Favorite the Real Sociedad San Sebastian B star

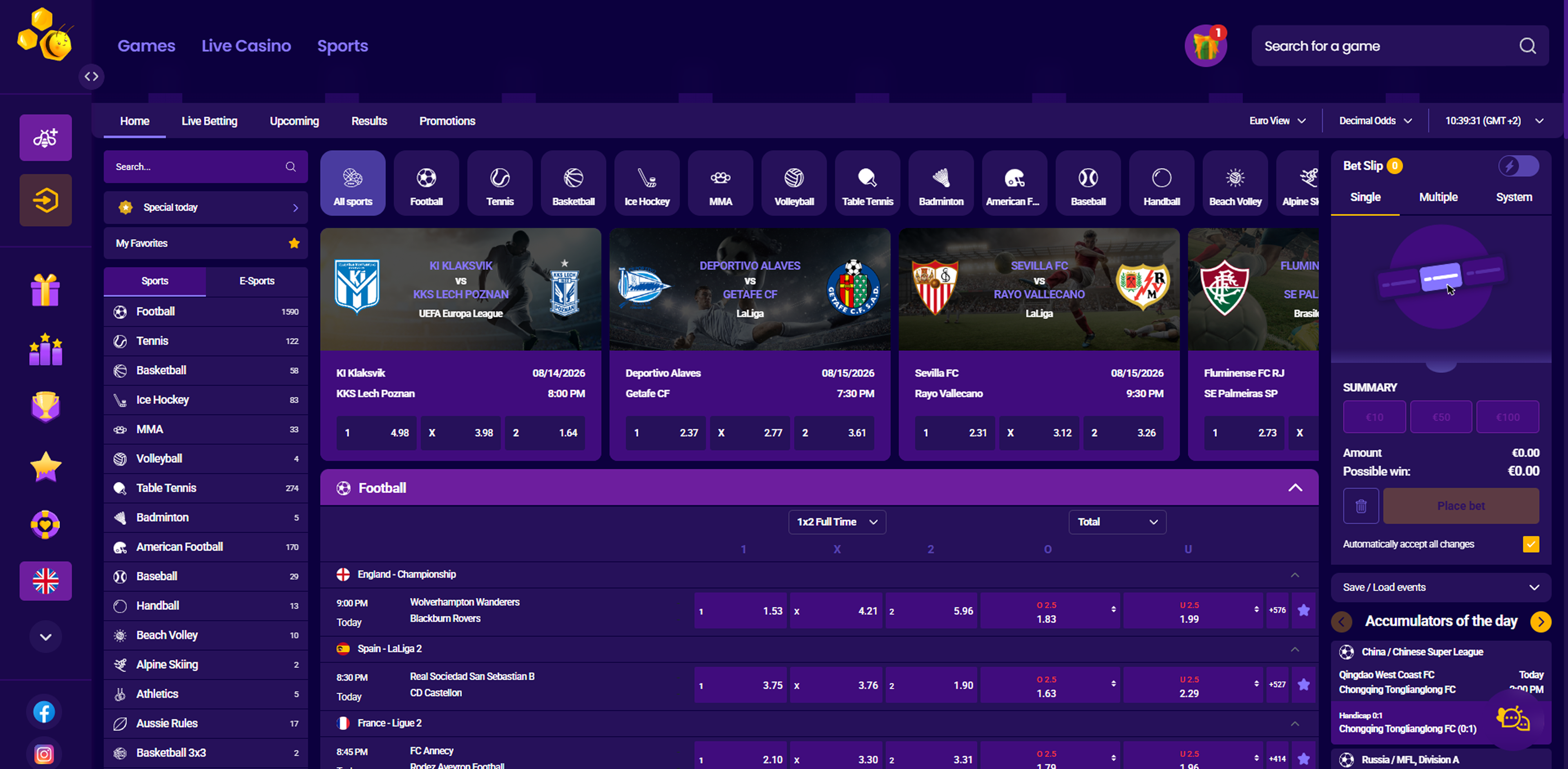click(x=1304, y=684)
